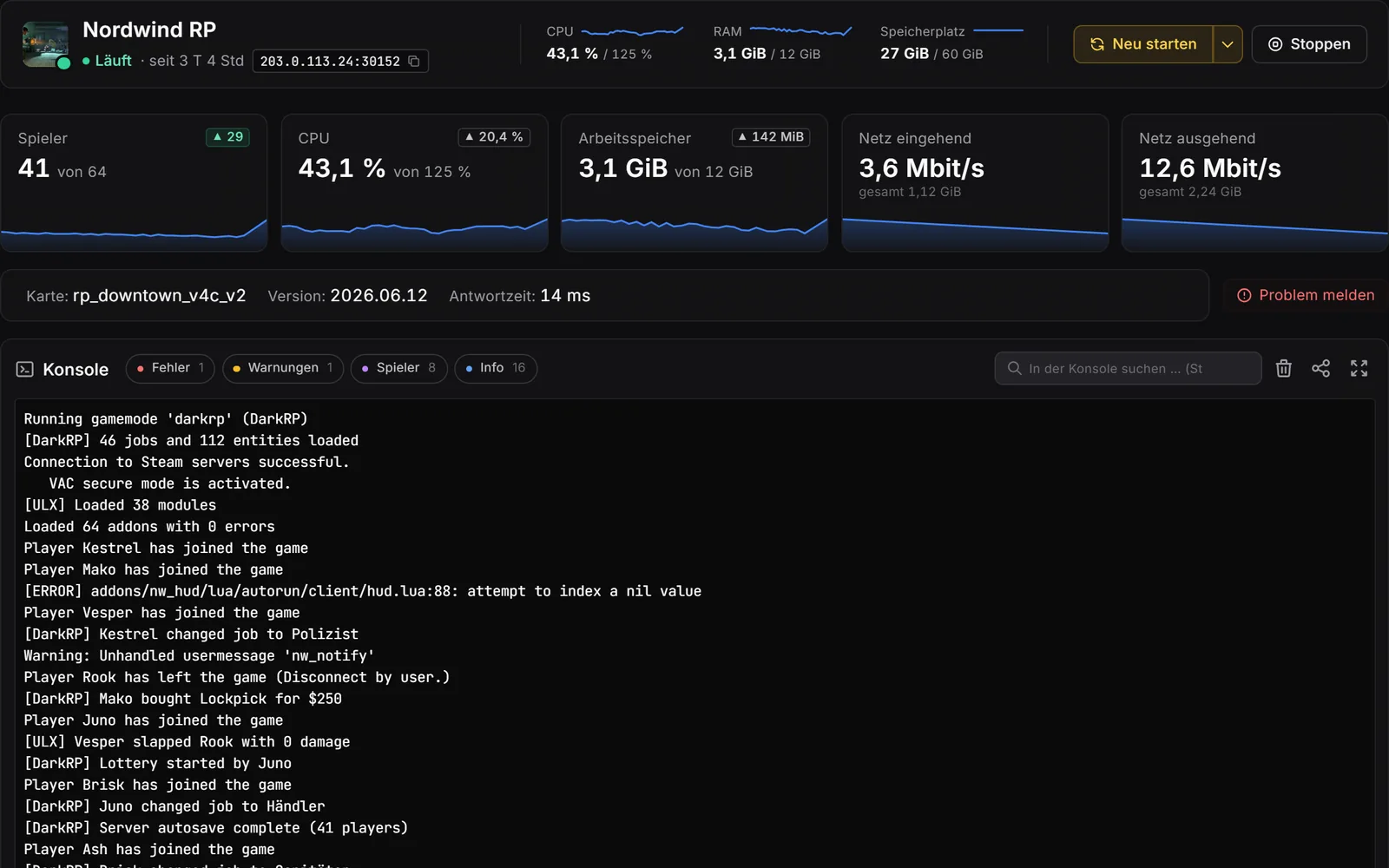Restart the server with Neu starten

1143,44
